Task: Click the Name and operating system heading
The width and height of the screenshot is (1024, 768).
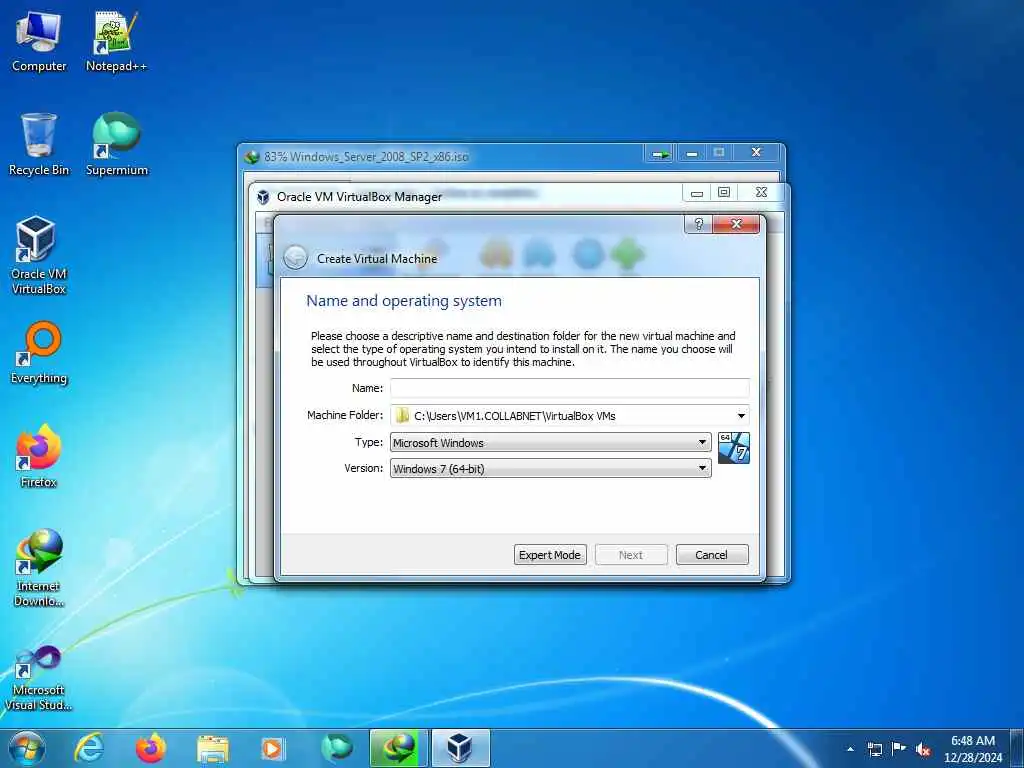Action: click(x=404, y=301)
